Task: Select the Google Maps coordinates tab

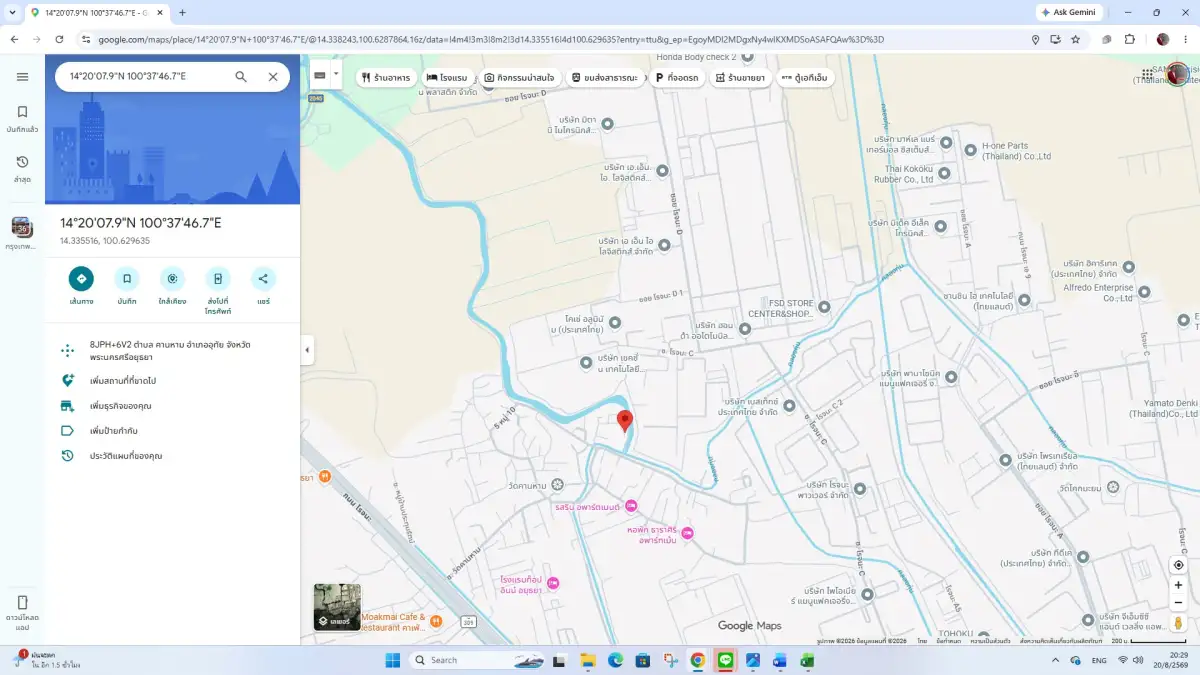Action: [x=96, y=12]
